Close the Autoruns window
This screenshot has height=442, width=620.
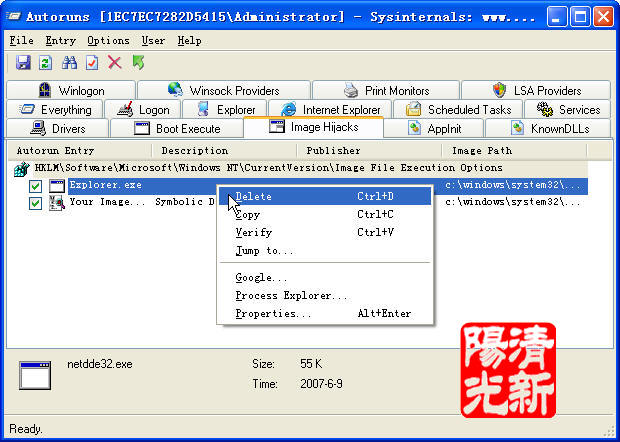coord(604,17)
